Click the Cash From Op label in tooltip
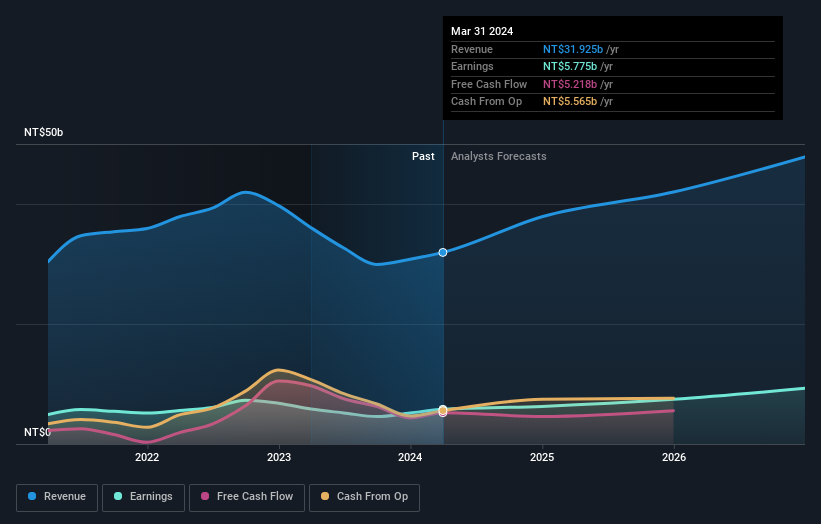Image resolution: width=821 pixels, height=524 pixels. coord(486,102)
